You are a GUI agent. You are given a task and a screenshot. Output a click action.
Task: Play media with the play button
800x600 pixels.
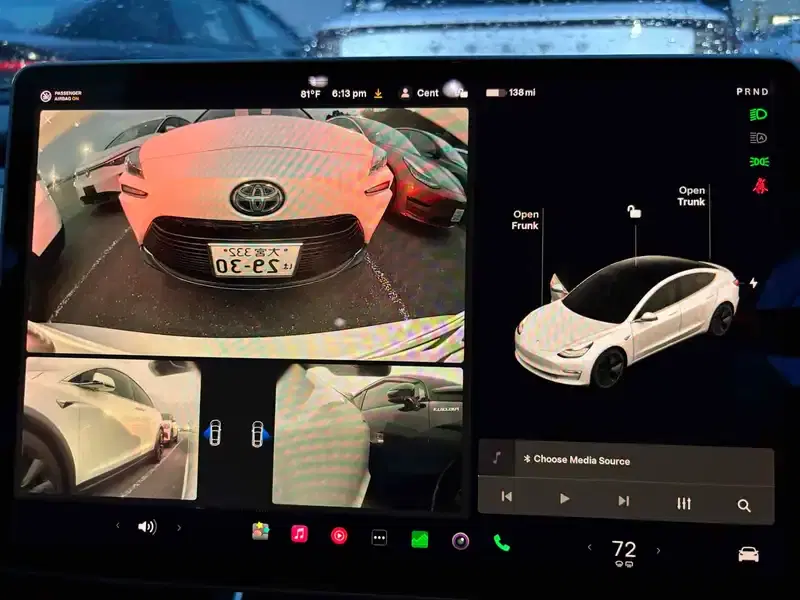pos(564,498)
